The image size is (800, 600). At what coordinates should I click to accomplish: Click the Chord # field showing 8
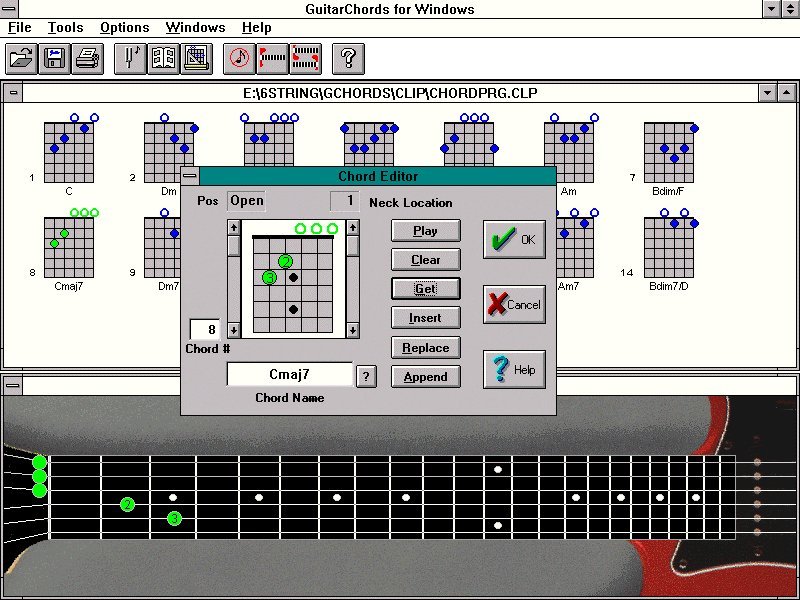(205, 330)
